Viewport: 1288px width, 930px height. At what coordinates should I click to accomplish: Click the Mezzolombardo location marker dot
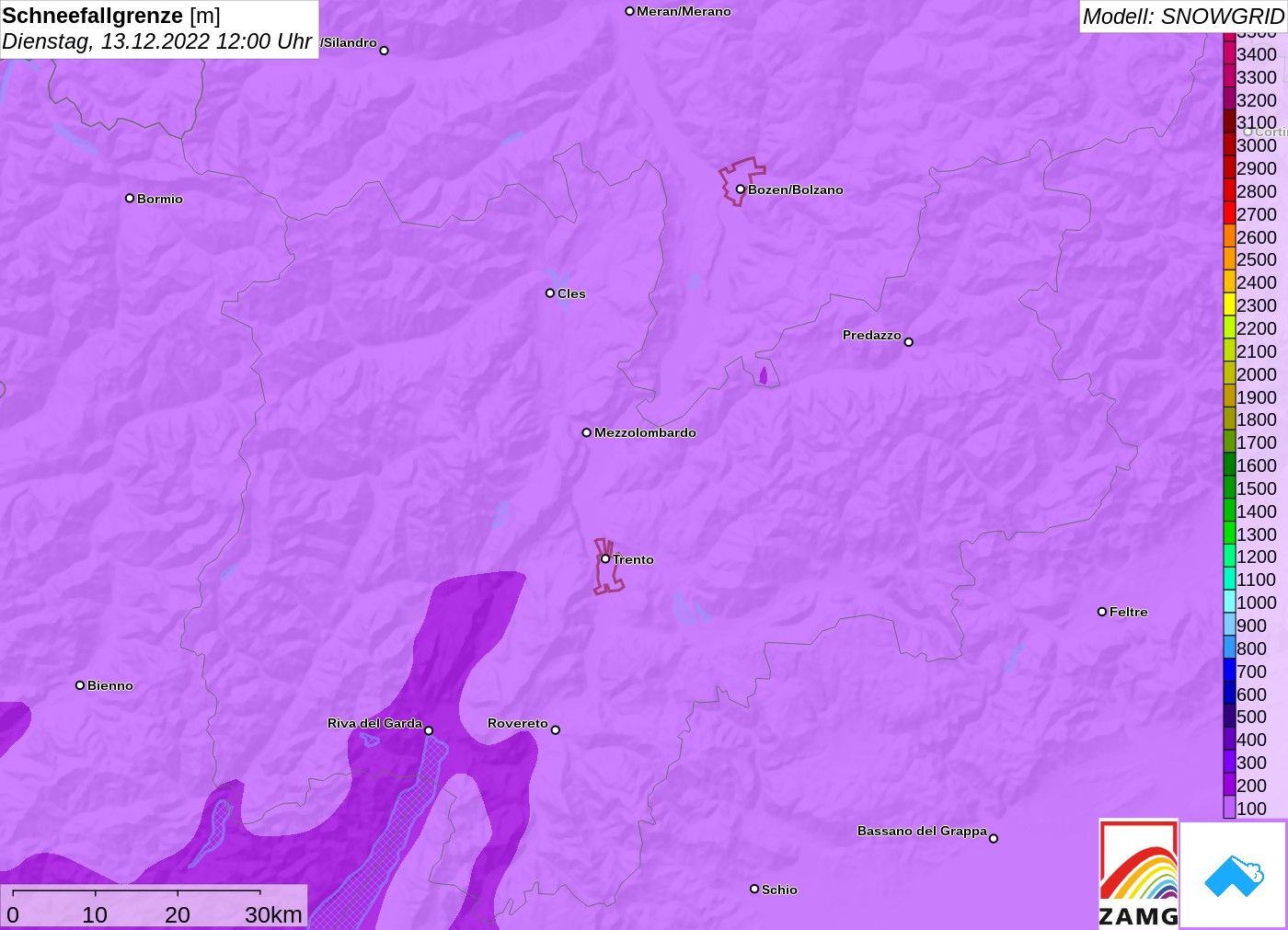(587, 432)
